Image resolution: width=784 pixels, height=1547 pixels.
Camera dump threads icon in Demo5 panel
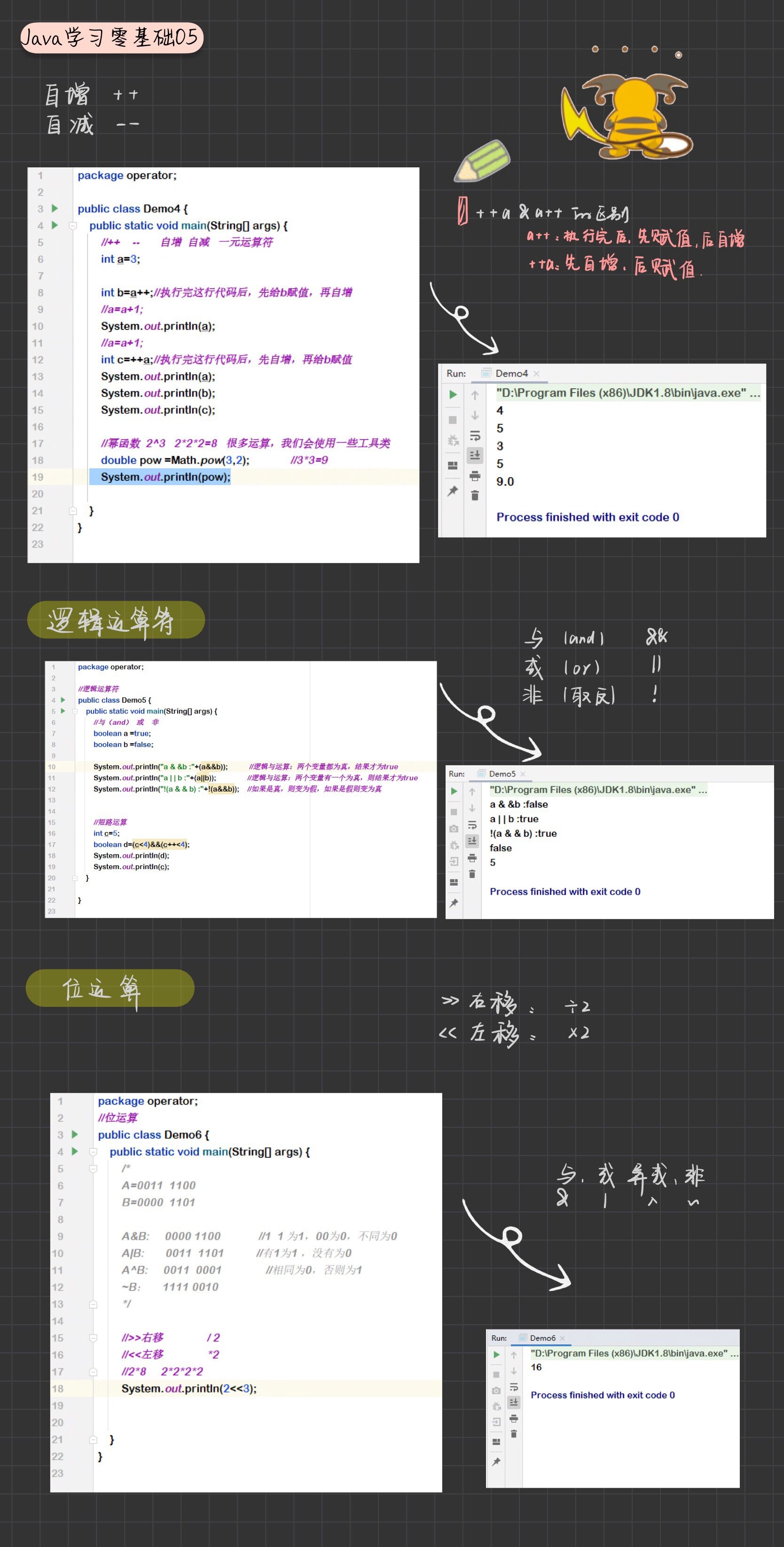click(x=454, y=829)
